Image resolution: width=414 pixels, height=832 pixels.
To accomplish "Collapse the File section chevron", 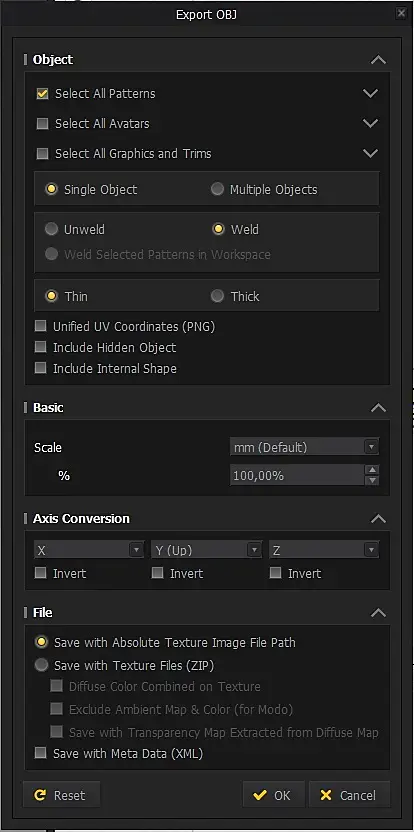I will [378, 612].
